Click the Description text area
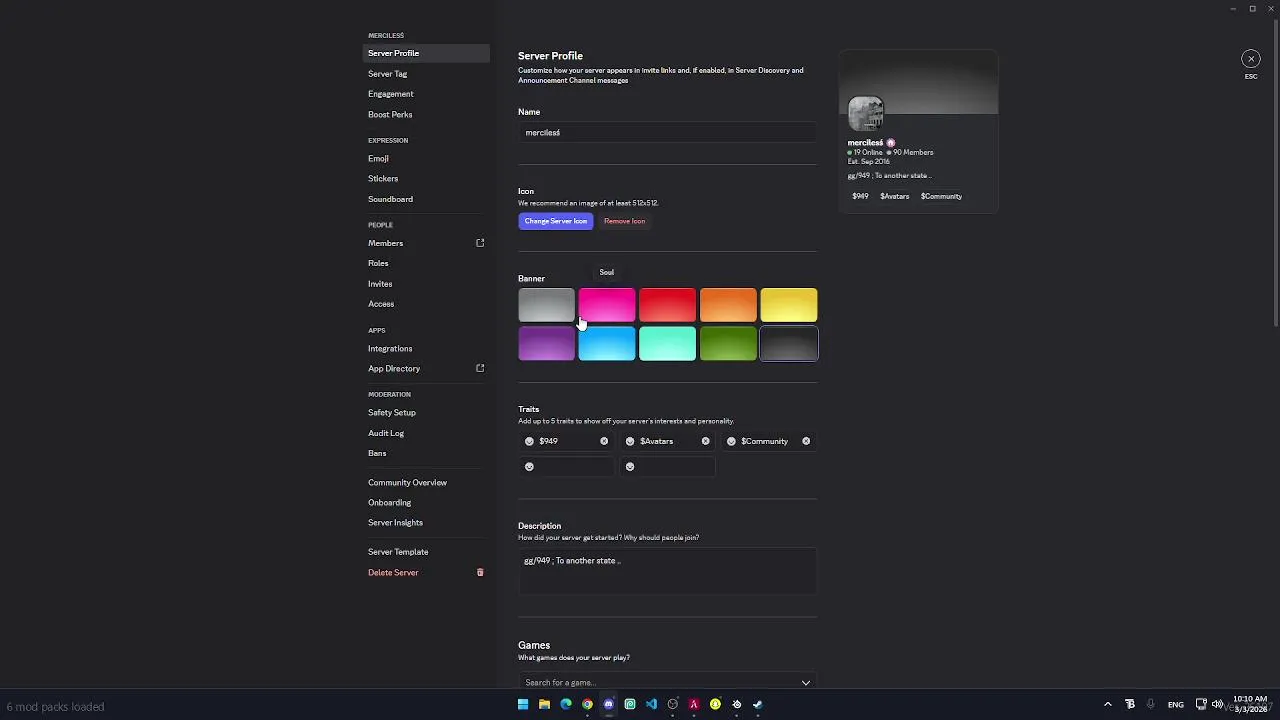This screenshot has width=1280, height=720. point(667,571)
